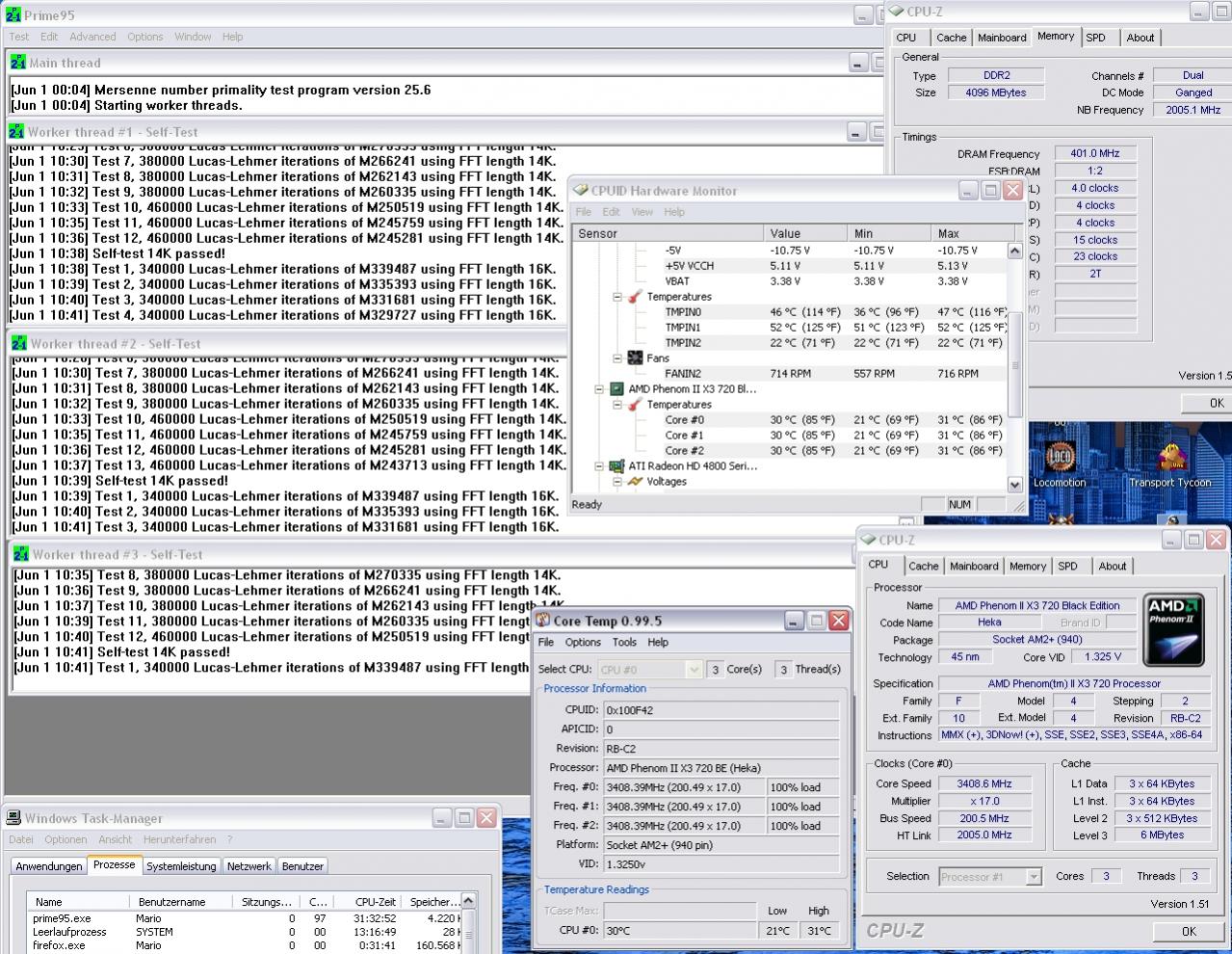Click the Worker thread #3 window icon
This screenshot has width=1232, height=954.
click(x=19, y=554)
